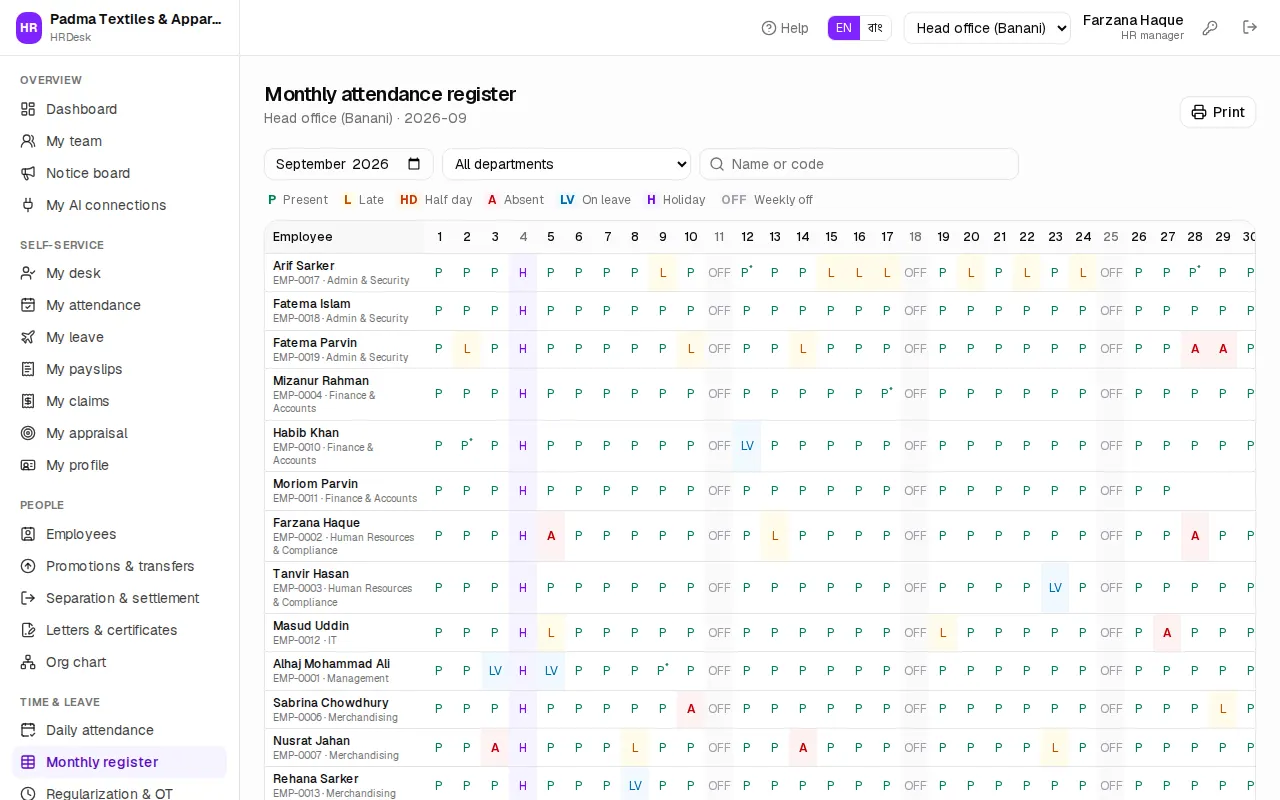Open the Help link
The image size is (1280, 800).
(785, 28)
